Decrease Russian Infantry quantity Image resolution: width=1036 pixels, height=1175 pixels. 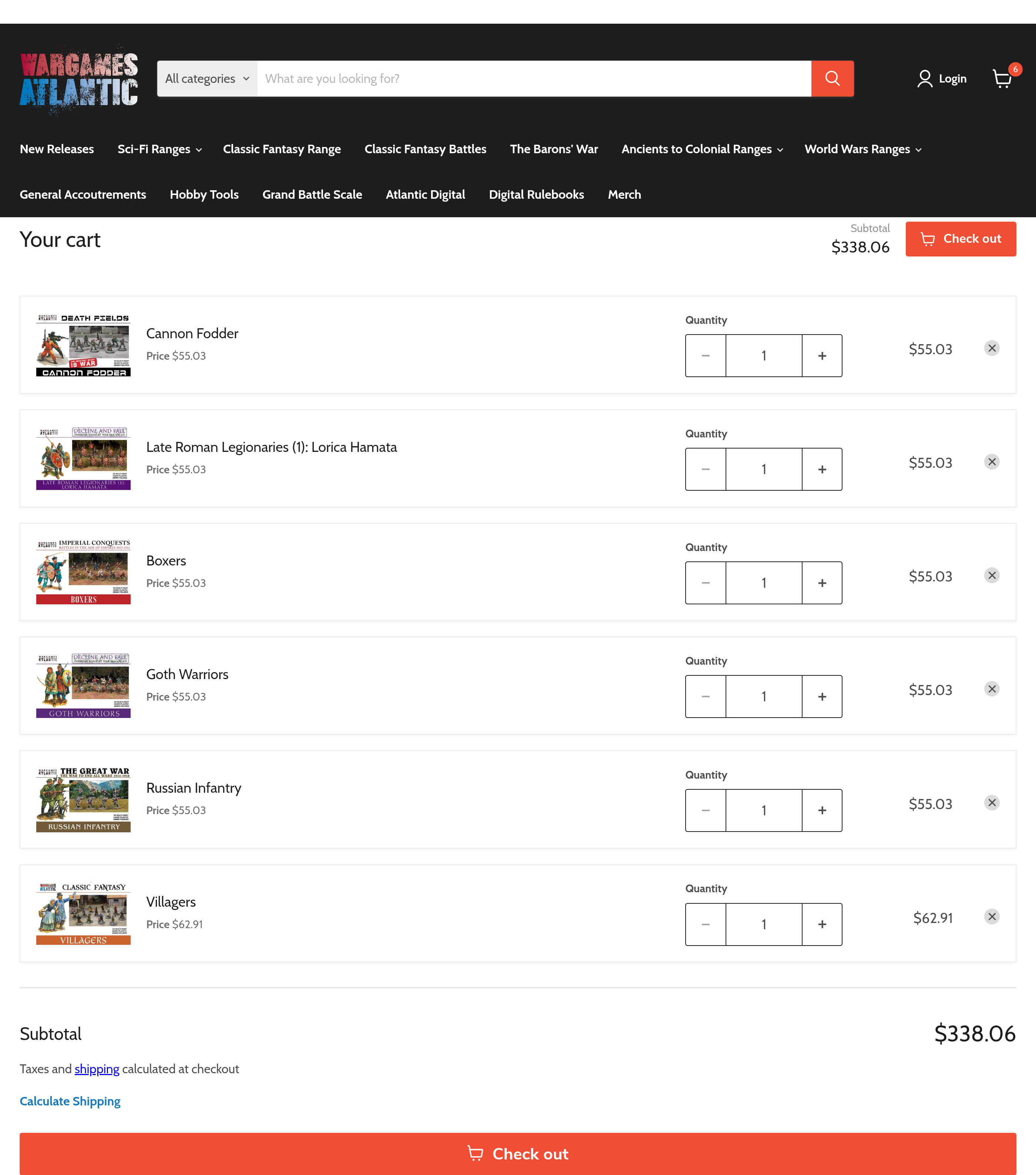(x=706, y=810)
